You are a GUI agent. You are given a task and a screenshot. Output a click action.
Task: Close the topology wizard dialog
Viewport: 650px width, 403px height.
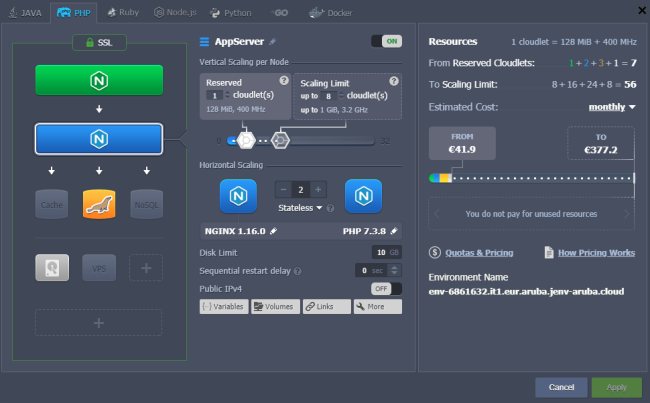point(642,10)
